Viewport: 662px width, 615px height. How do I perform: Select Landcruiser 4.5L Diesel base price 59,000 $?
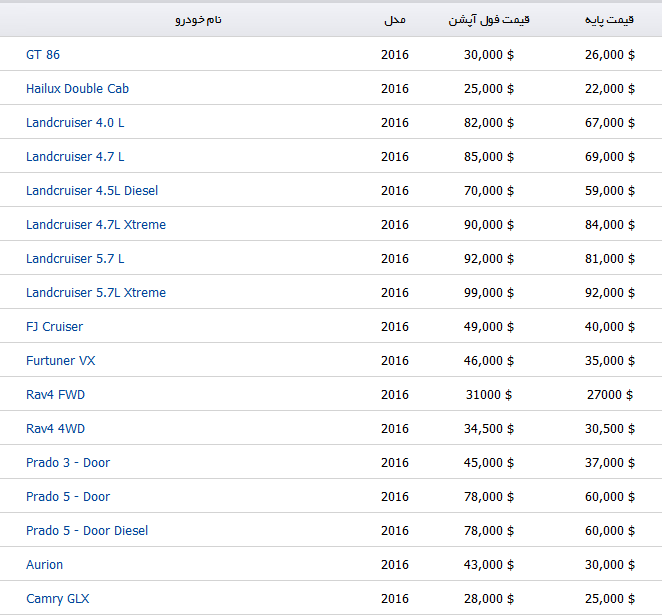[x=610, y=190]
